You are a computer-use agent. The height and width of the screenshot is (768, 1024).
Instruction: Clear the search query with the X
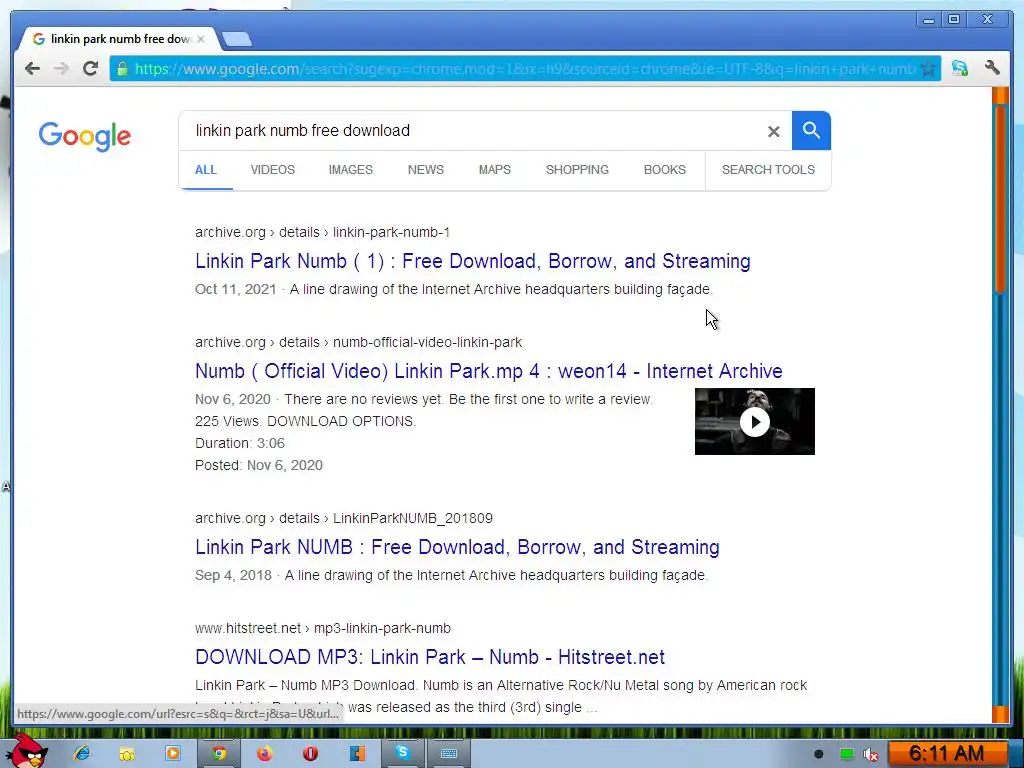(x=774, y=131)
